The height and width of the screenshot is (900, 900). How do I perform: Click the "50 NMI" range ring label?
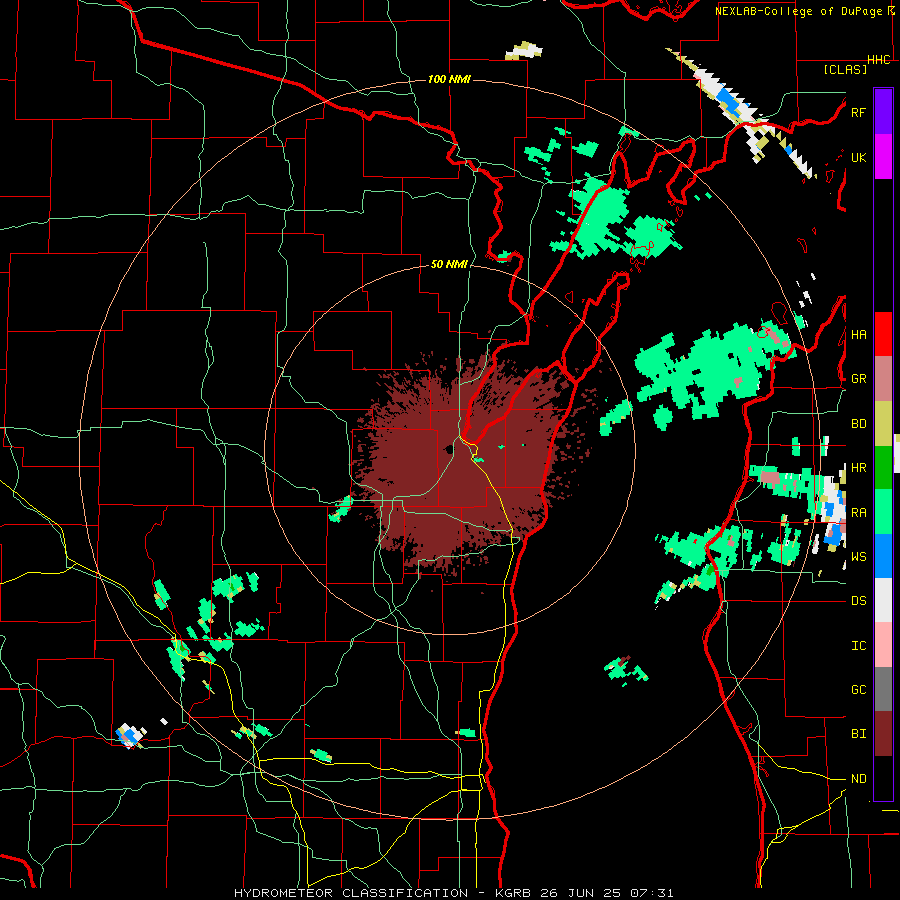[x=449, y=264]
